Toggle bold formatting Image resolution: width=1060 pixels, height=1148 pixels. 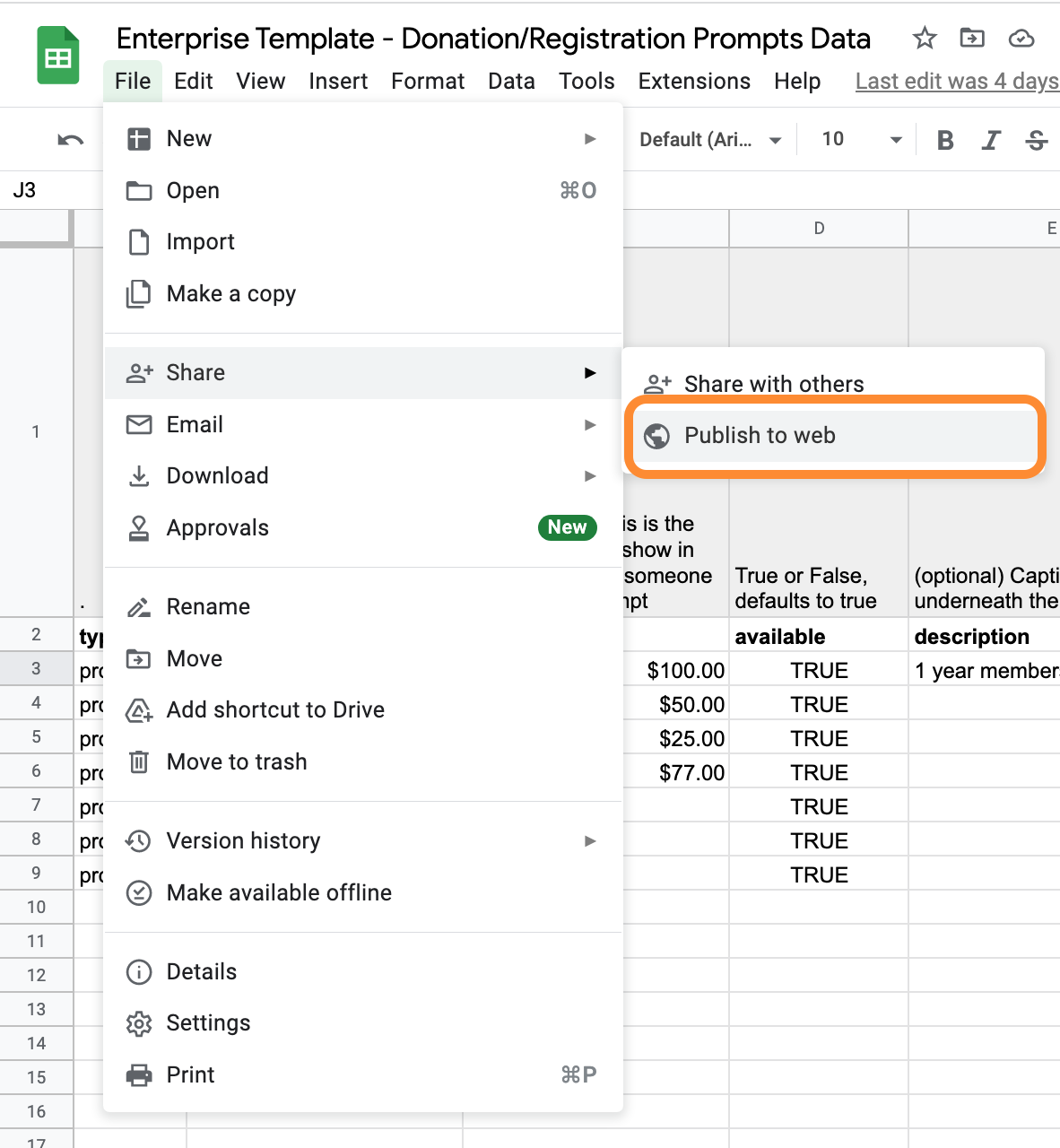(945, 140)
